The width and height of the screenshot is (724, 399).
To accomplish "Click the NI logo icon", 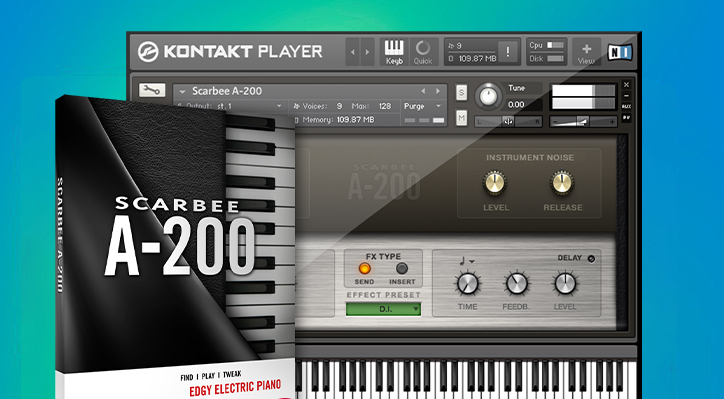I will coord(620,52).
